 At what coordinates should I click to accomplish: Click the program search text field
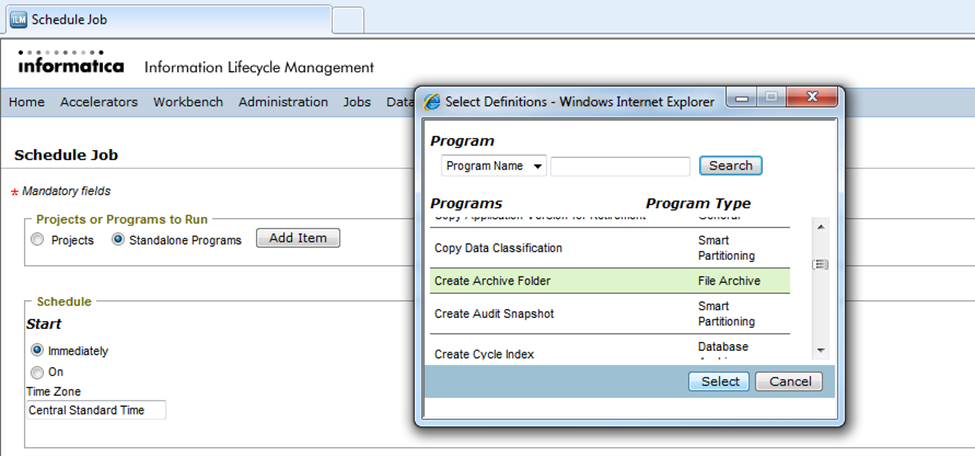point(620,166)
